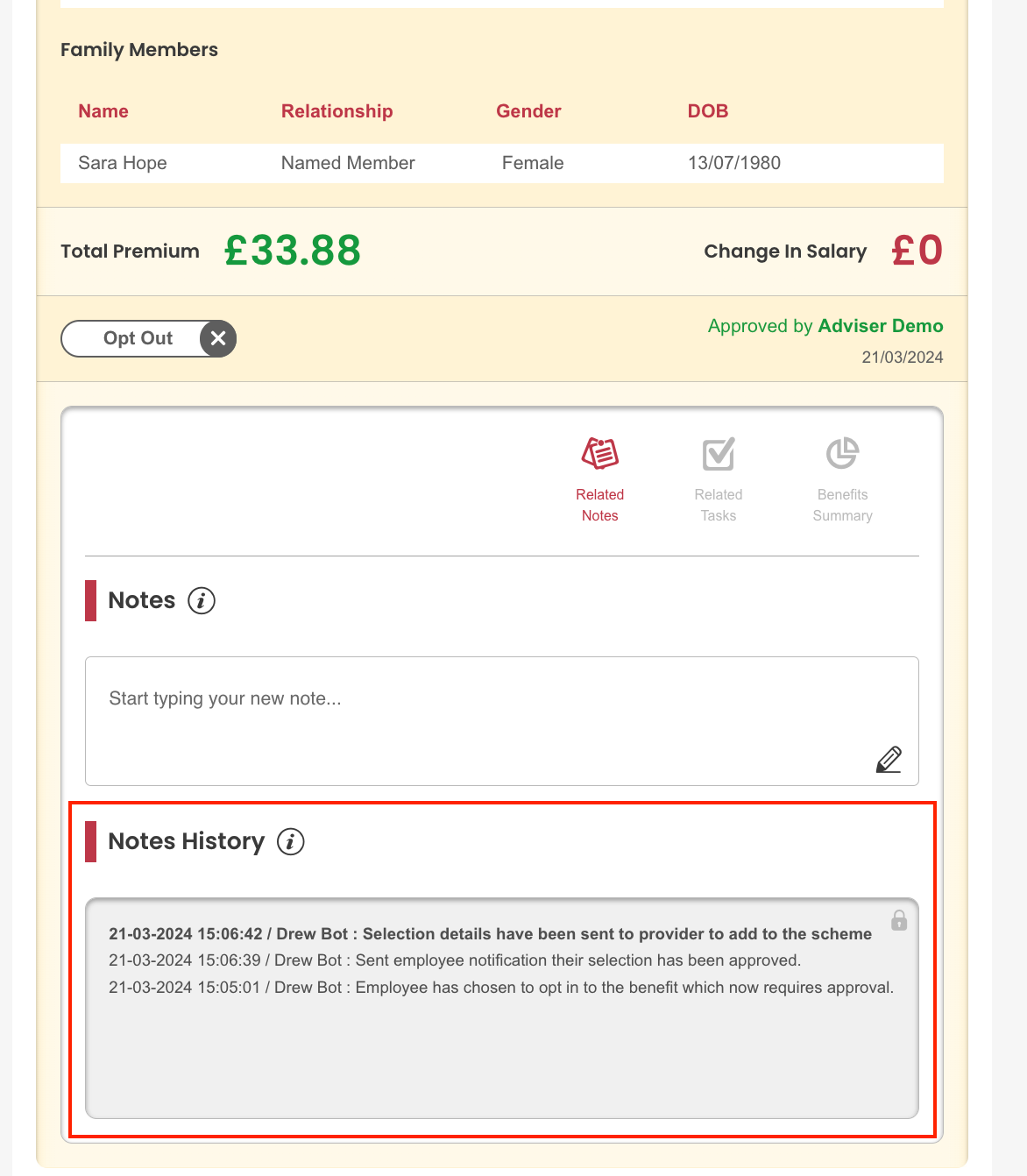The width and height of the screenshot is (1027, 1176).
Task: Switch to the Benefits Summary tab label
Action: tap(842, 505)
